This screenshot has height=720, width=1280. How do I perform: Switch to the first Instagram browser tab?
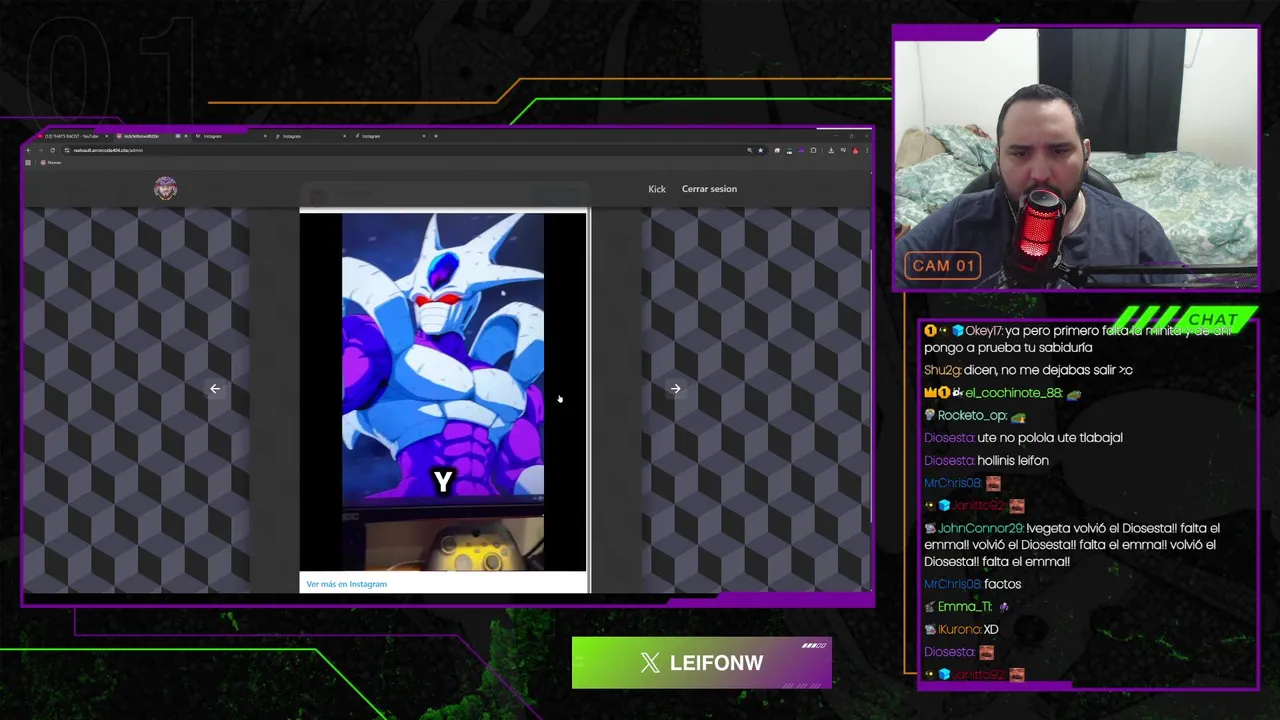pyautogui.click(x=232, y=136)
